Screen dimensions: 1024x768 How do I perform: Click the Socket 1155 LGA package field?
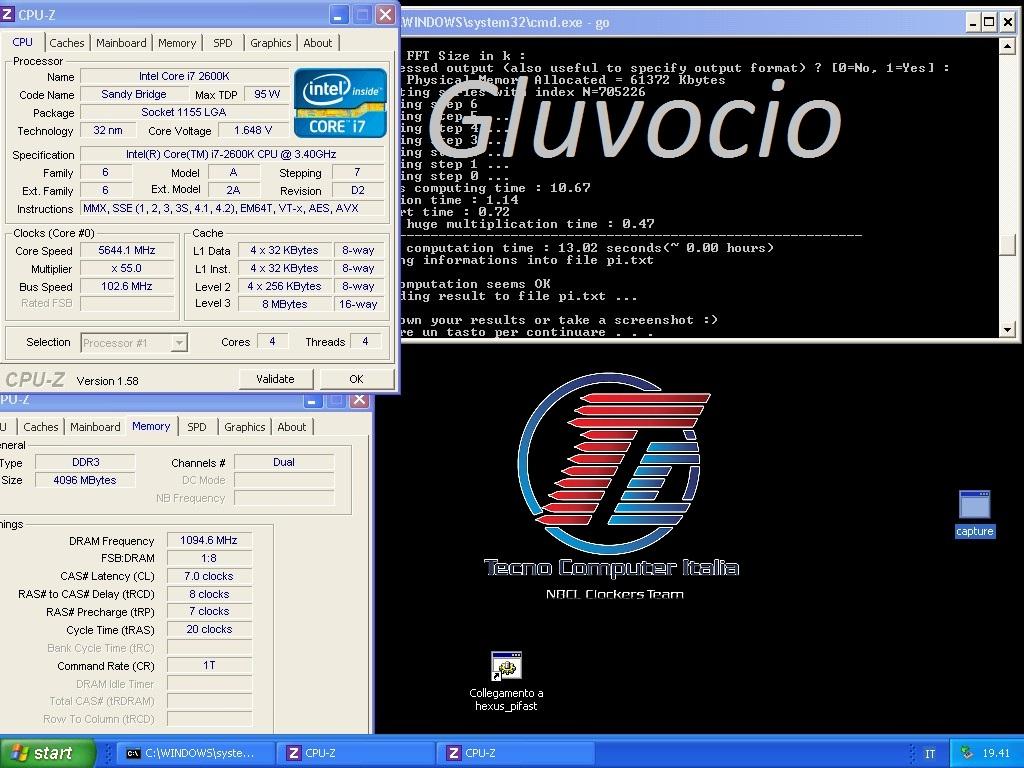[x=184, y=112]
